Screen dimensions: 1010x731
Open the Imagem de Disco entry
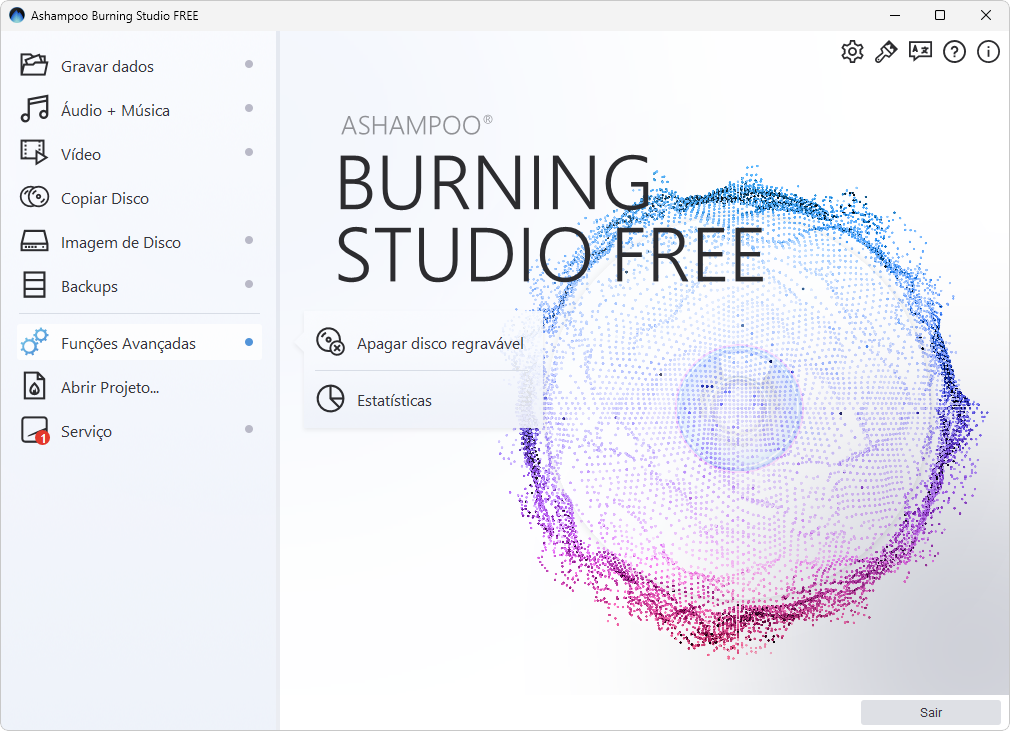coord(120,242)
